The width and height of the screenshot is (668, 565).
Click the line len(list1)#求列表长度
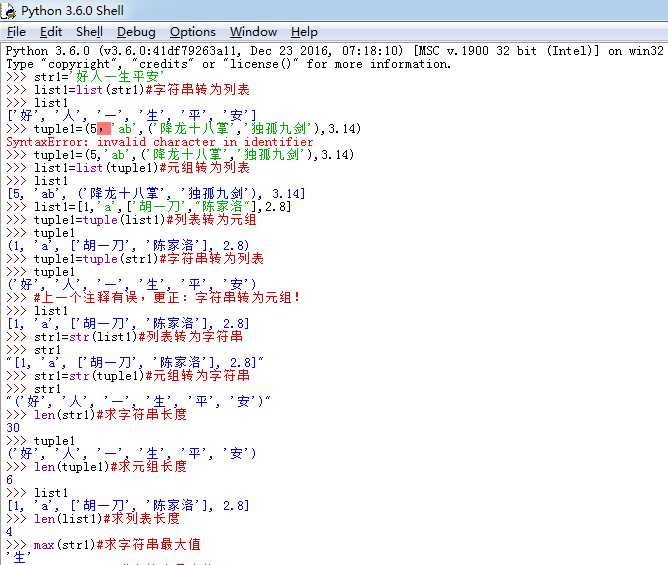tap(107, 519)
